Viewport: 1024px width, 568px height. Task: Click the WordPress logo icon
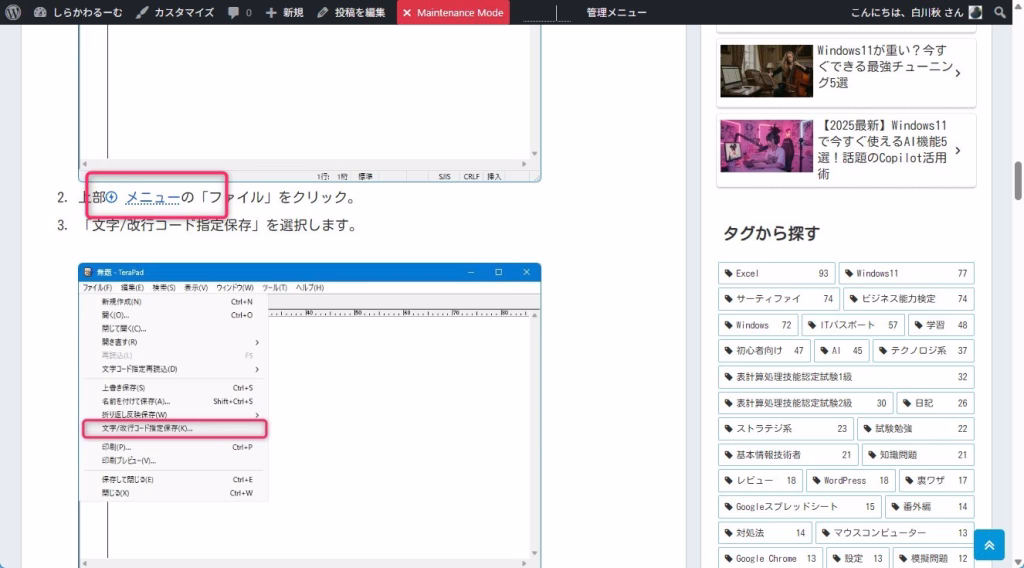click(x=13, y=12)
